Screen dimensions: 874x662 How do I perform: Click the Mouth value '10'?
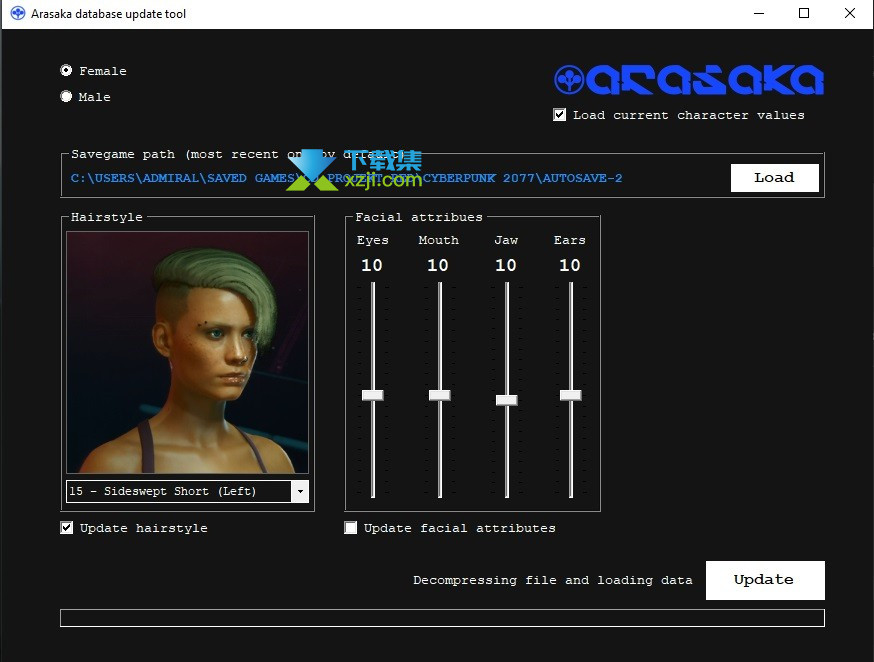[x=438, y=265]
